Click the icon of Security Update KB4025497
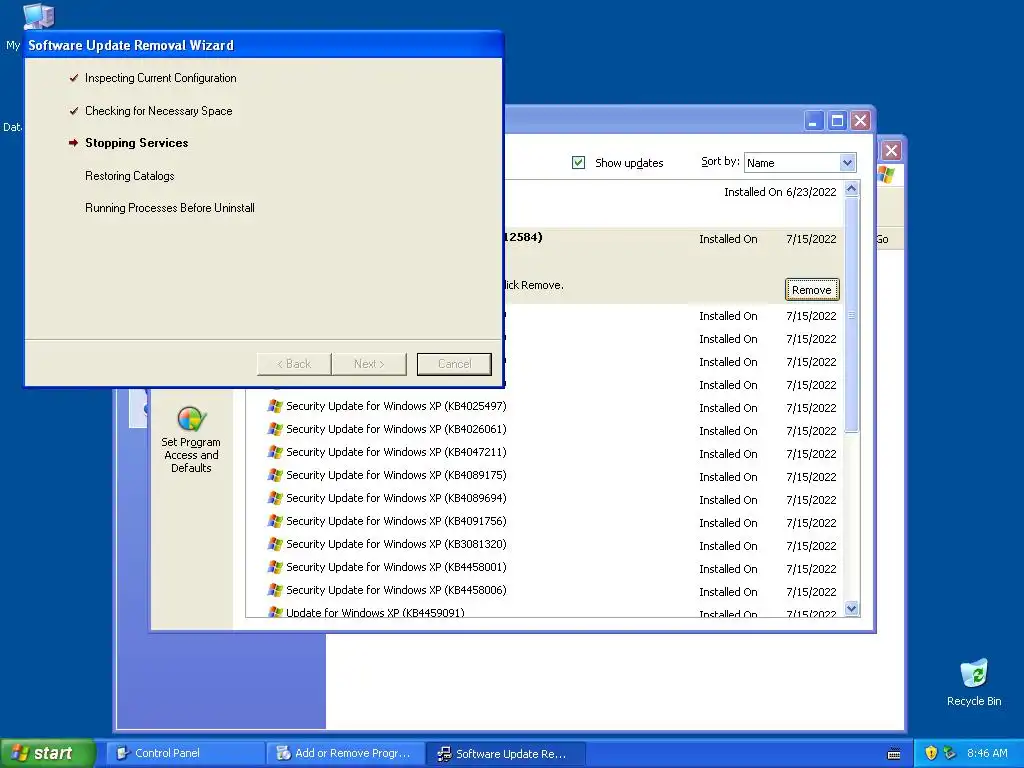Viewport: 1024px width, 768px height. (275, 406)
